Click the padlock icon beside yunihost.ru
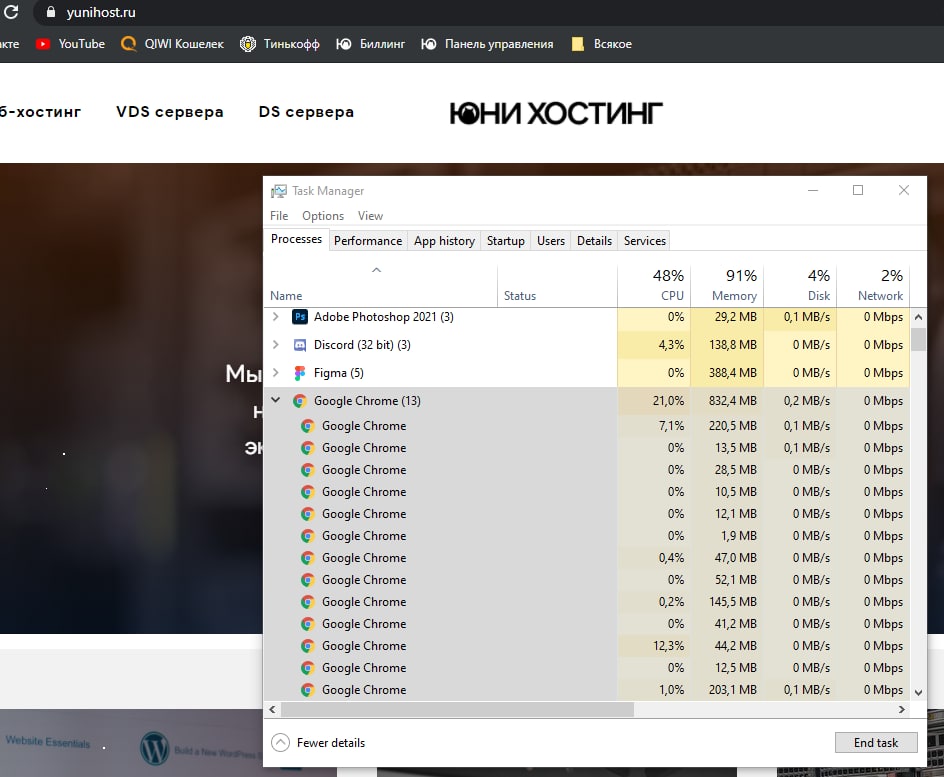The height and width of the screenshot is (777, 944). [x=51, y=12]
